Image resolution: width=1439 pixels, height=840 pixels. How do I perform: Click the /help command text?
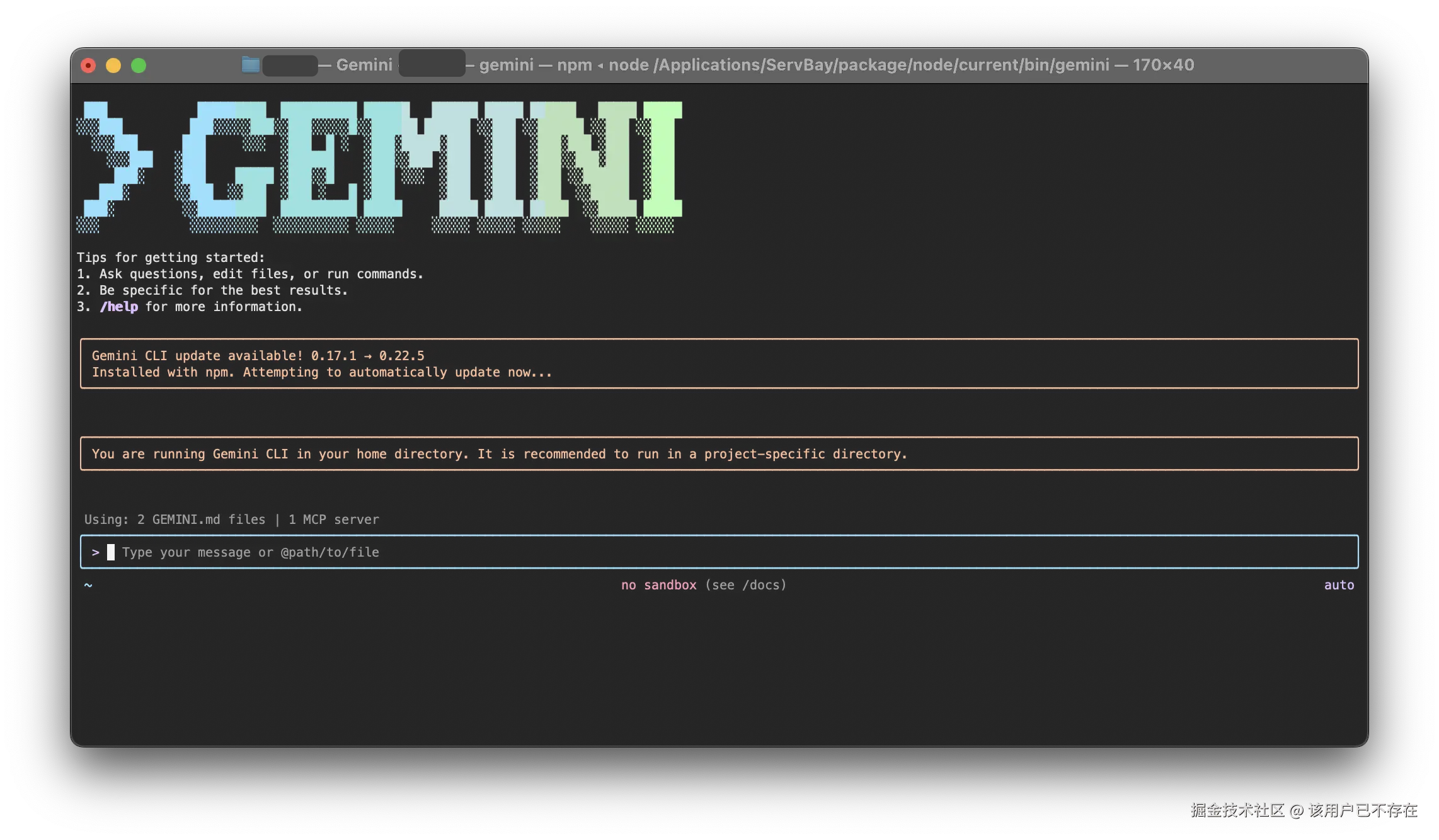[119, 307]
